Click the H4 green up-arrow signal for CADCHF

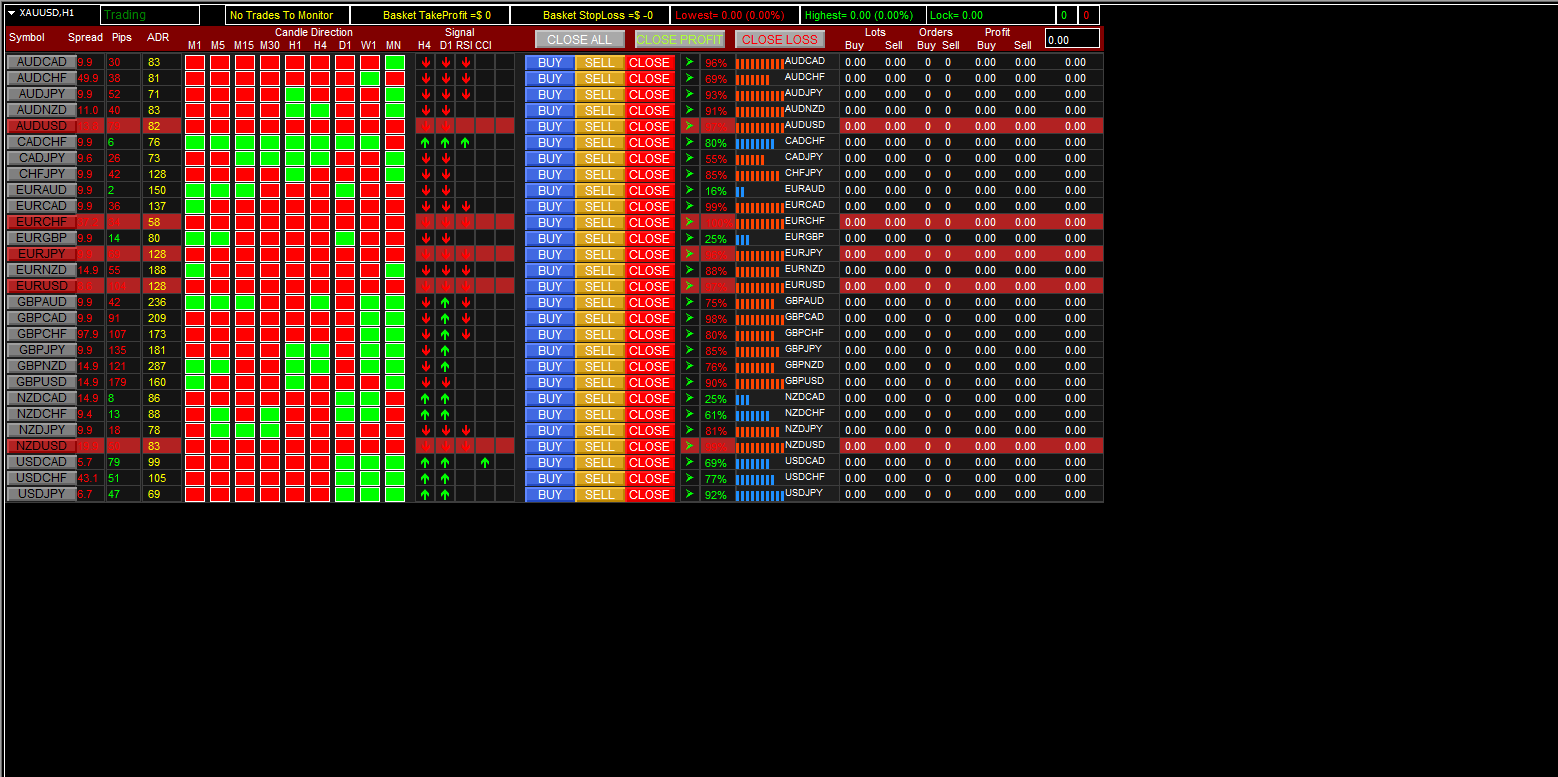pos(425,142)
